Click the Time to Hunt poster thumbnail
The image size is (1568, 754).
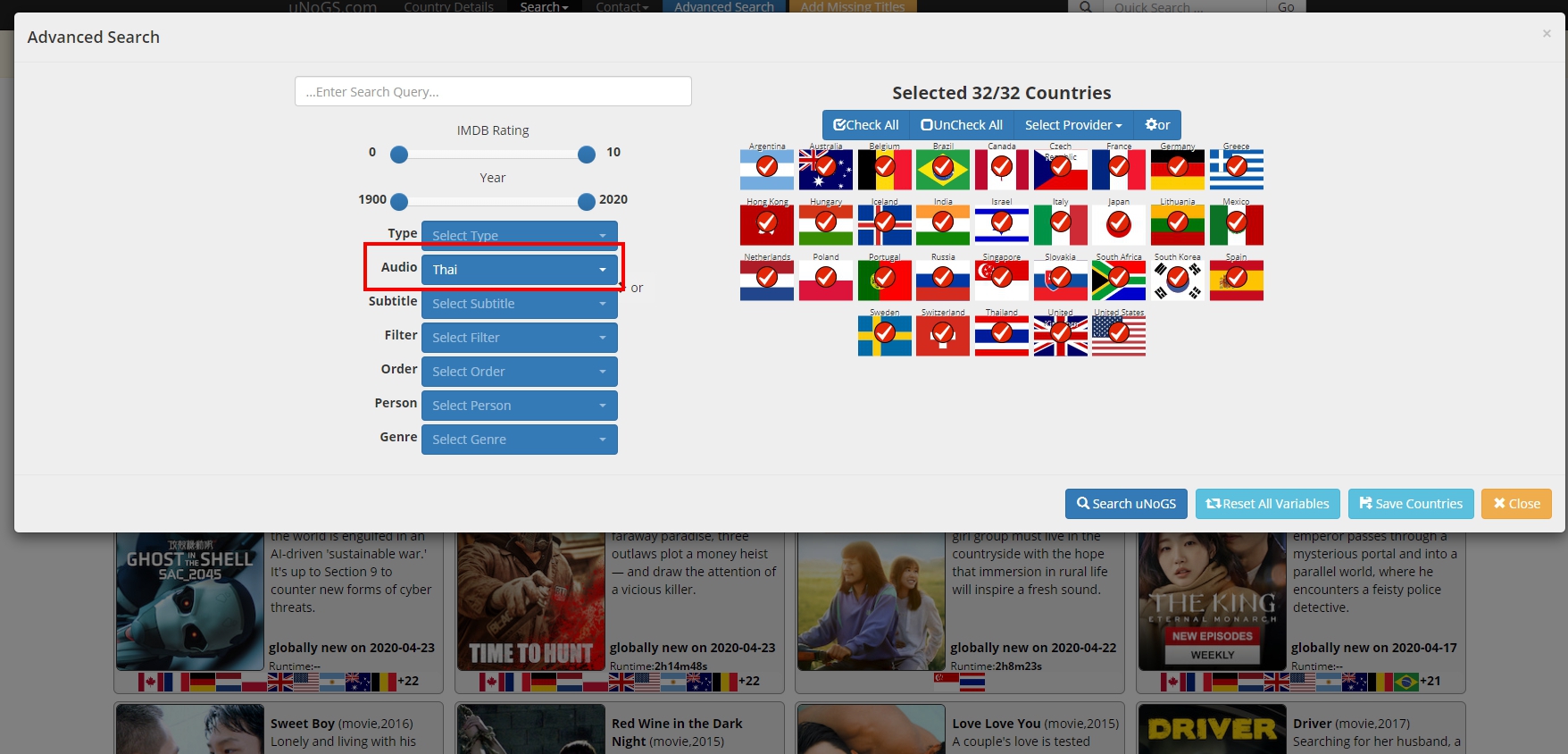(531, 601)
